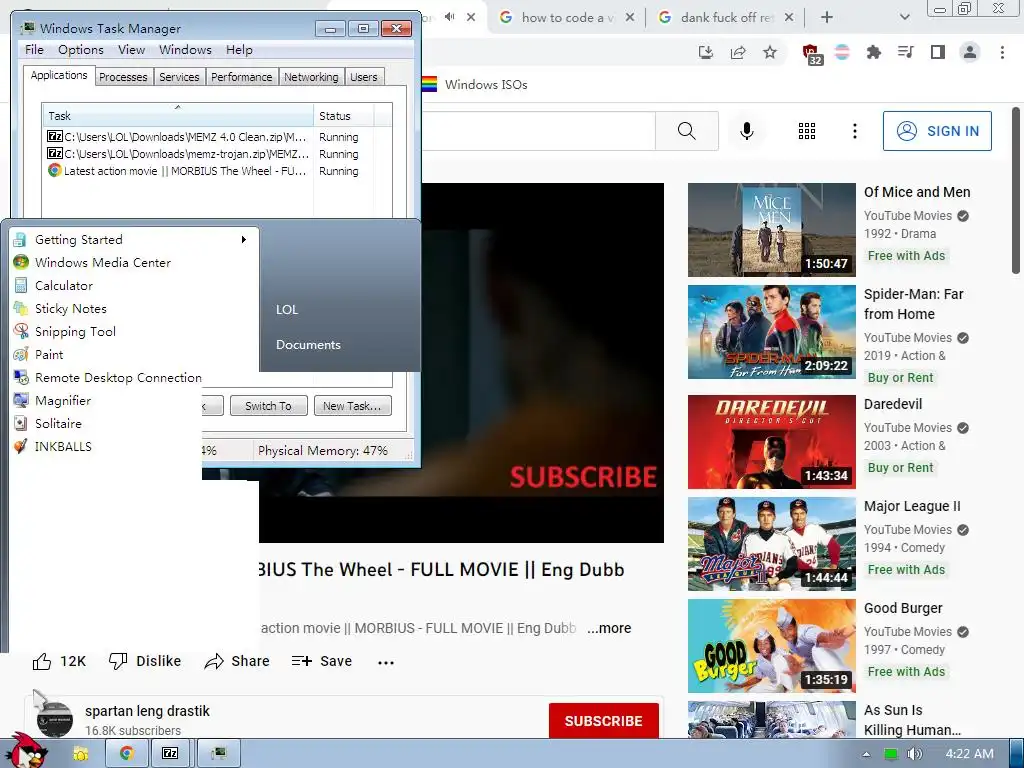The image size is (1024, 768).
Task: Switch to Performance tab
Action: pyautogui.click(x=241, y=77)
